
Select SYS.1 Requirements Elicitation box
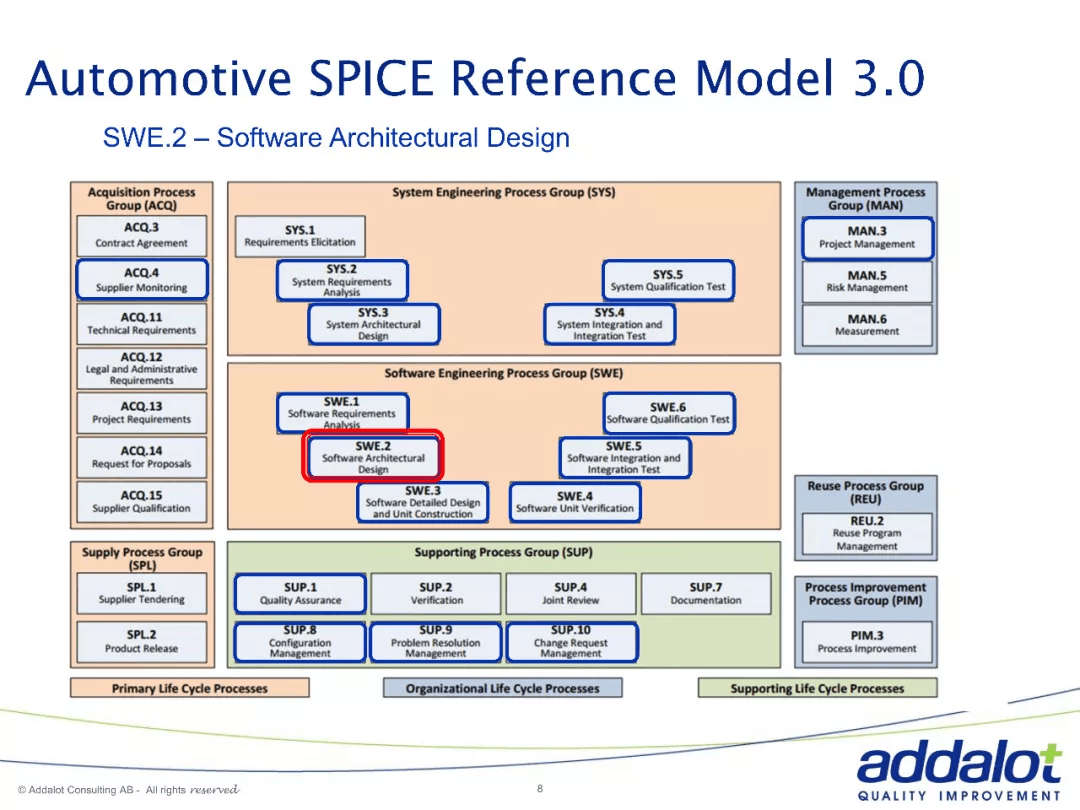coord(300,236)
